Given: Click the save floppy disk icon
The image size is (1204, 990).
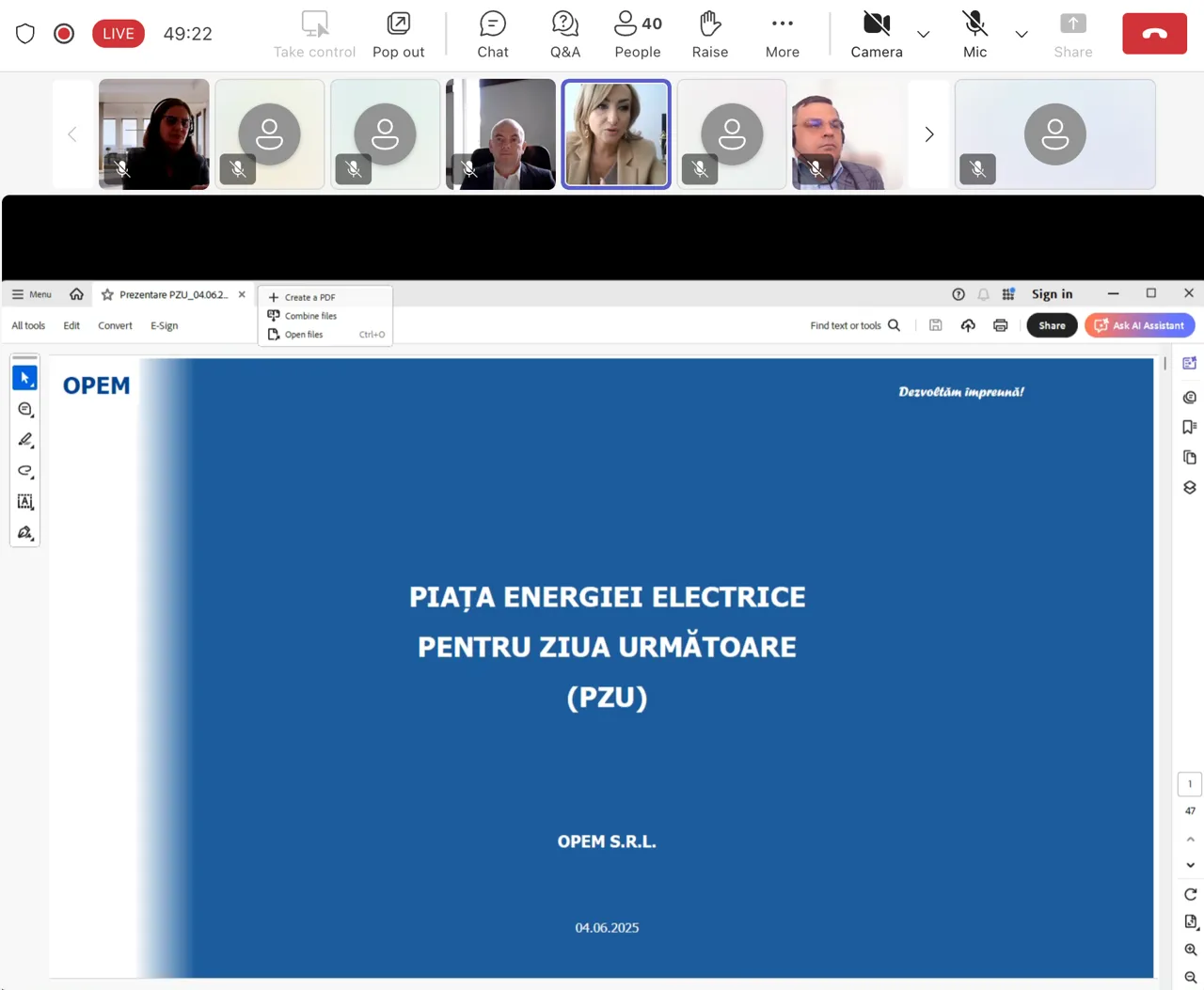Looking at the screenshot, I should click(x=936, y=325).
